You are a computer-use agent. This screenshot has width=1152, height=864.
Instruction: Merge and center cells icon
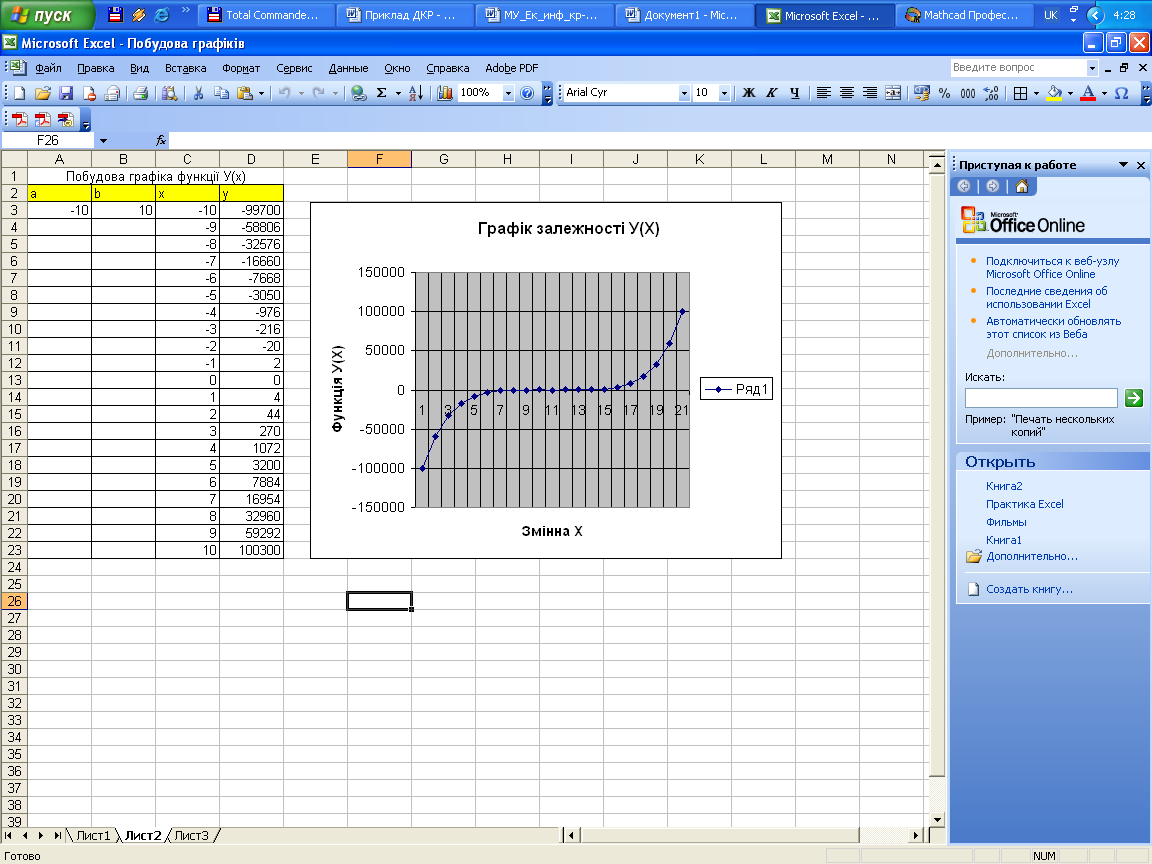[893, 93]
